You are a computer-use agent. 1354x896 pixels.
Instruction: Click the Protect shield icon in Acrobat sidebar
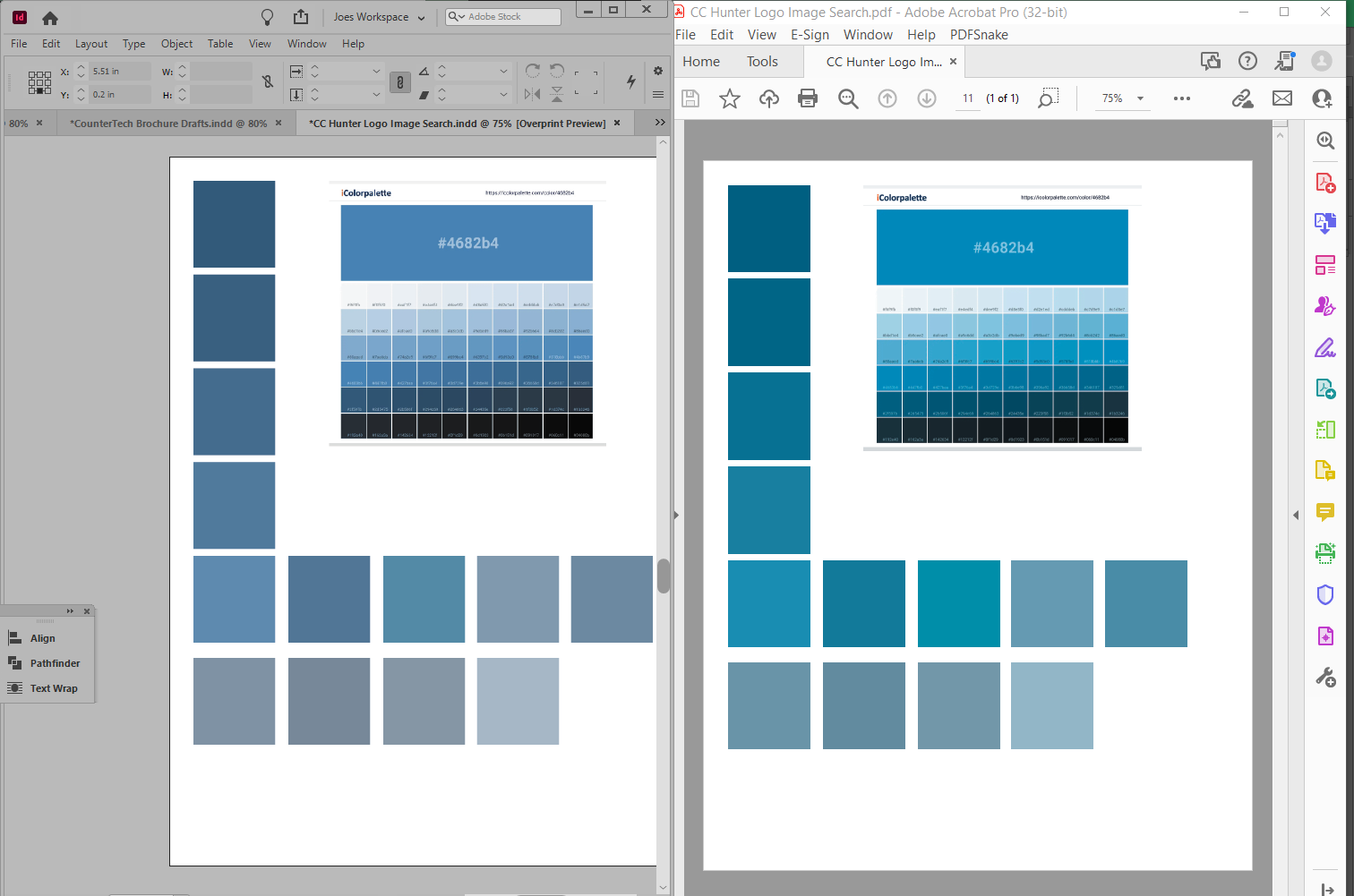pyautogui.click(x=1325, y=594)
